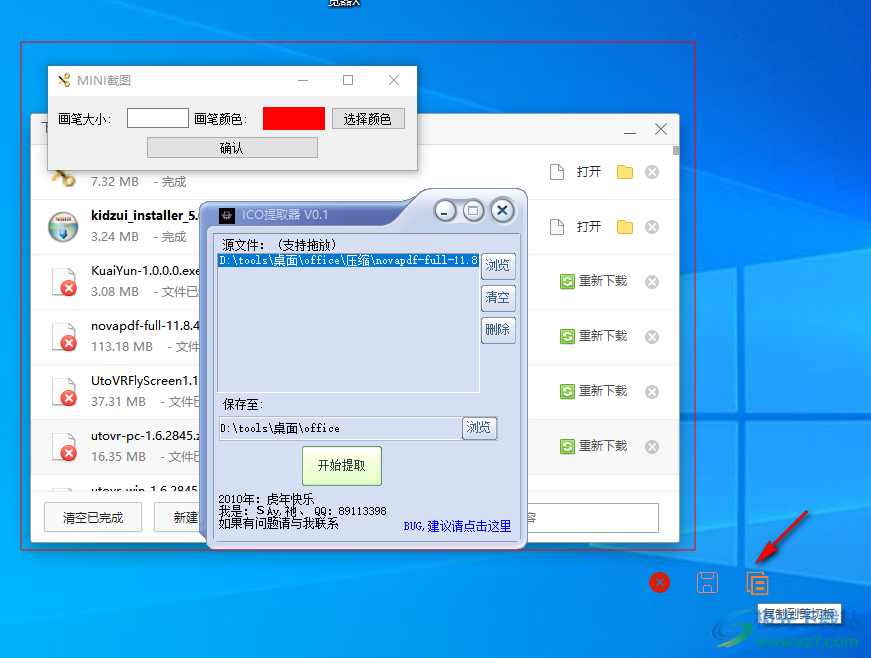Open folder for the kidzui_installer download
Screen dimensions: 871x658
625,227
